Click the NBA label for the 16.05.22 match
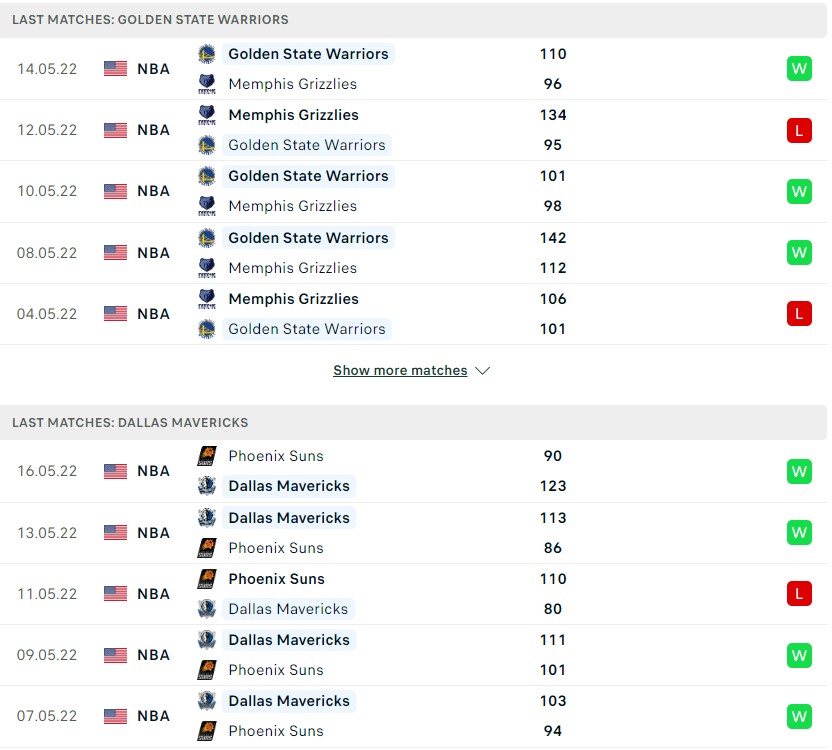 (154, 471)
